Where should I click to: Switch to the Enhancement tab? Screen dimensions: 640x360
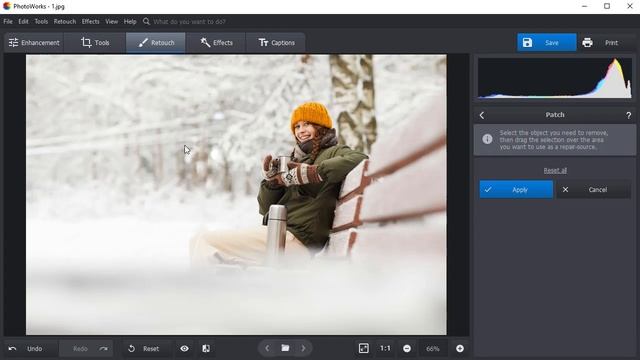pos(34,42)
